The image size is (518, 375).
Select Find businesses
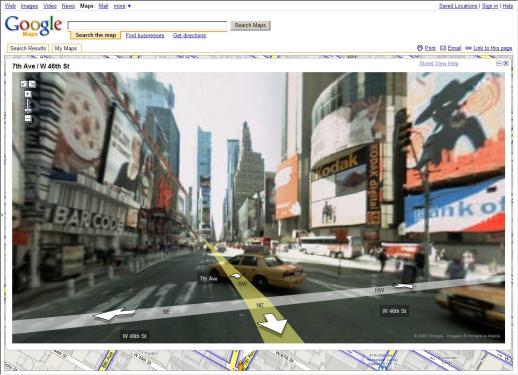click(x=145, y=35)
